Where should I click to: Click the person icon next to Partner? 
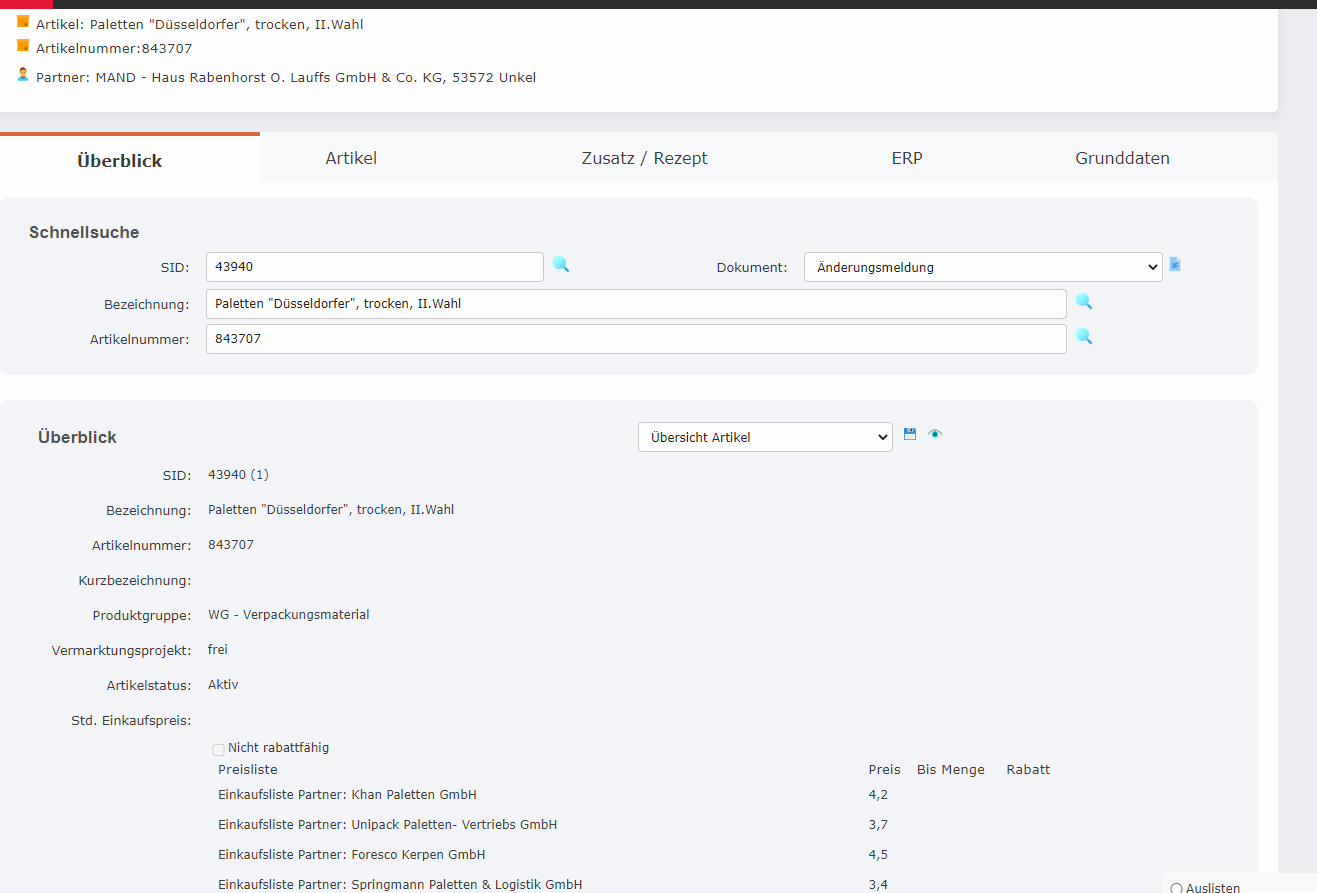pyautogui.click(x=23, y=75)
